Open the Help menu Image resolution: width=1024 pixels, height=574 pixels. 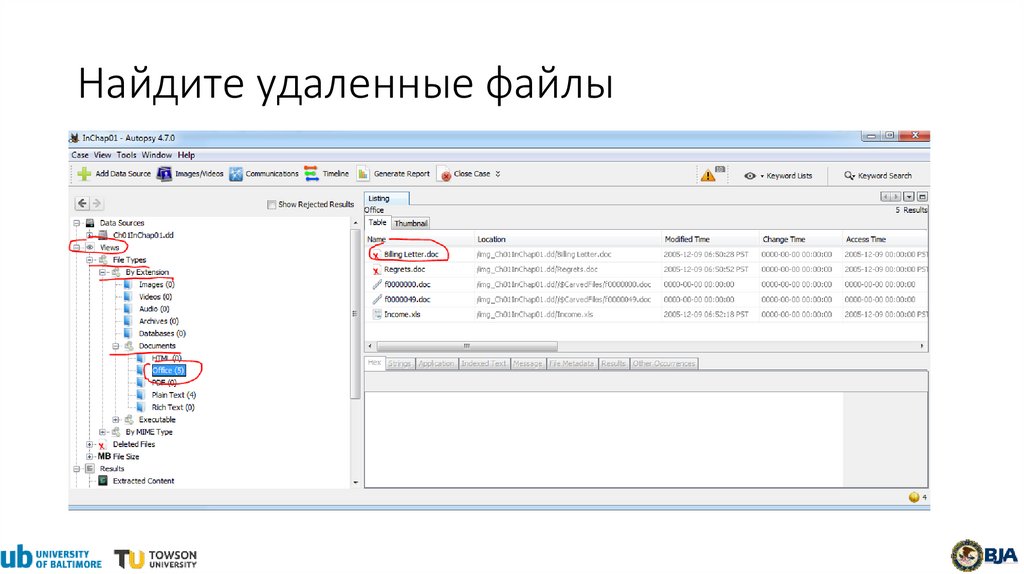(x=186, y=155)
